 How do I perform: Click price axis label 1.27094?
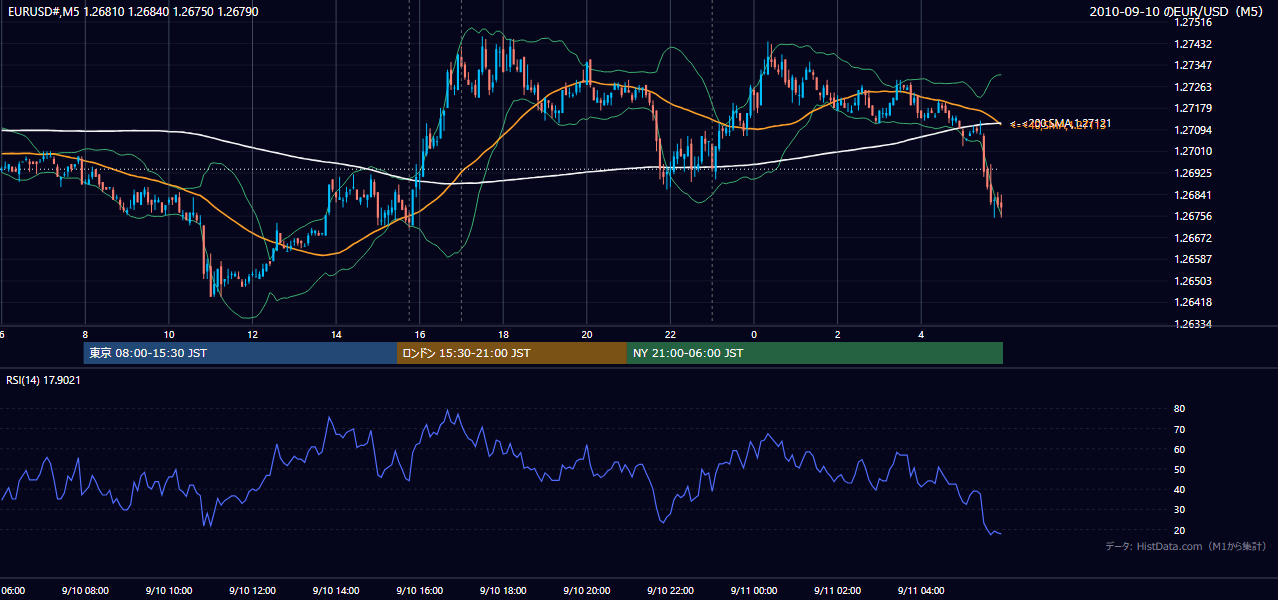pos(1194,130)
